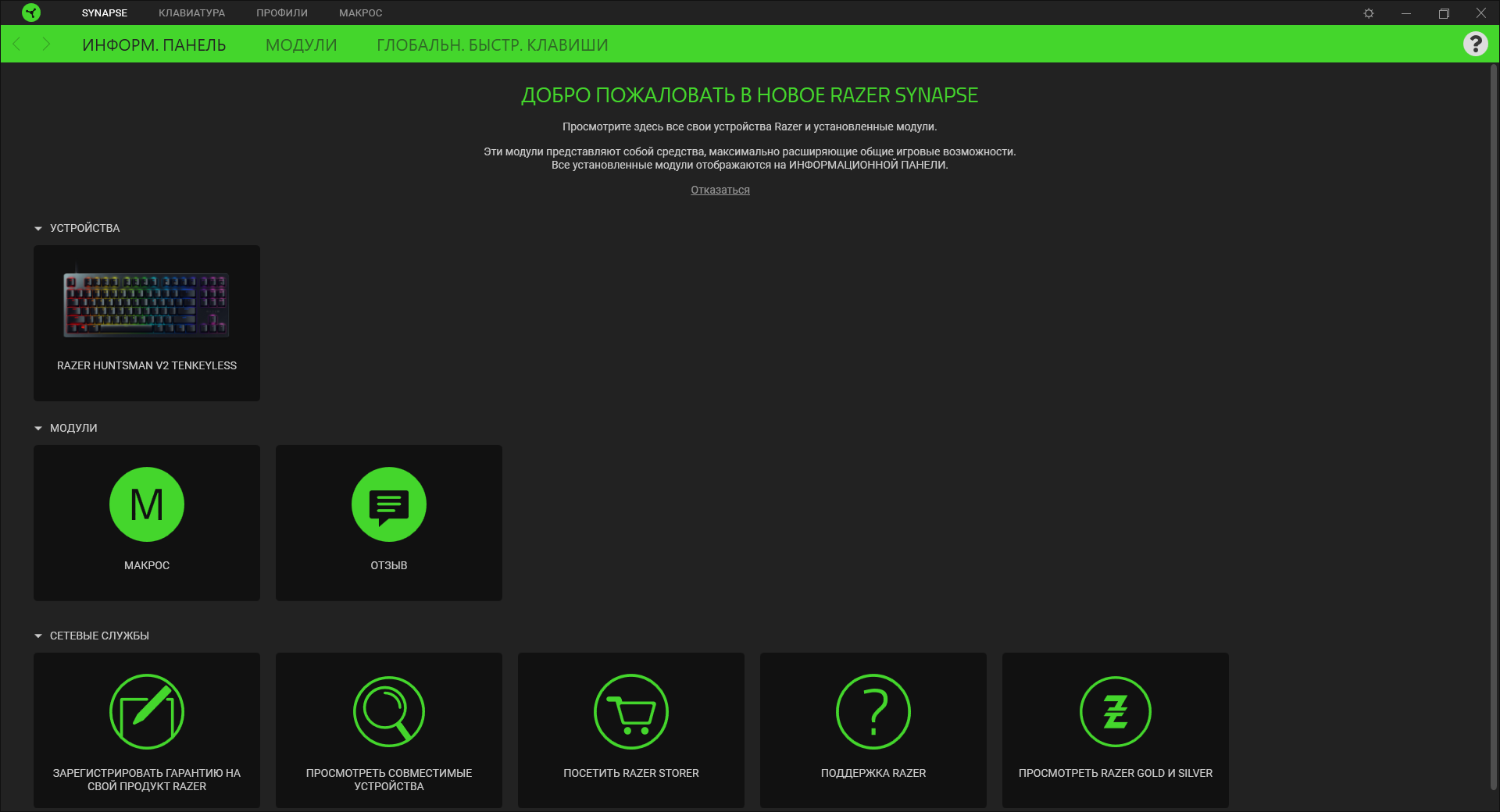The width and height of the screenshot is (1500, 812).
Task: Collapse the Модули section
Action: [x=38, y=429]
